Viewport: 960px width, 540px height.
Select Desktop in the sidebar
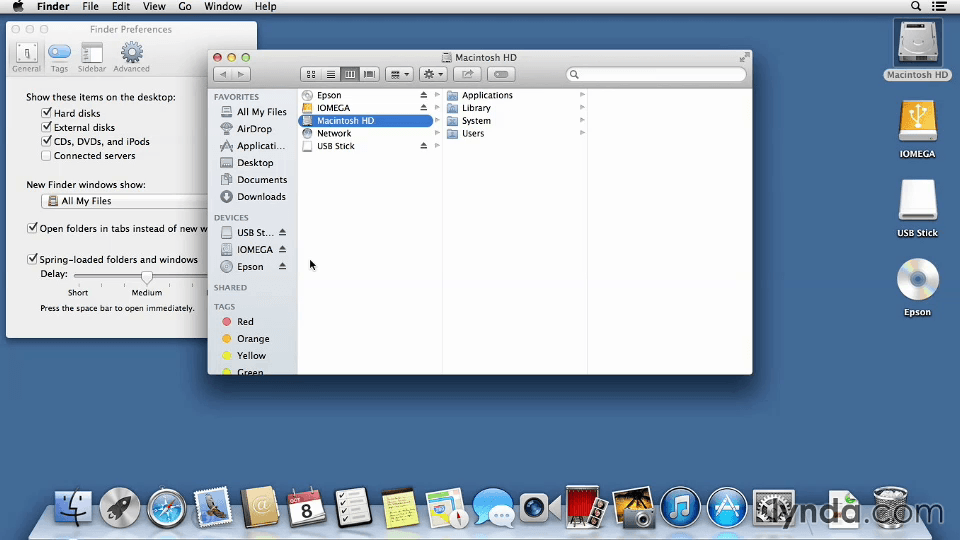247,163
